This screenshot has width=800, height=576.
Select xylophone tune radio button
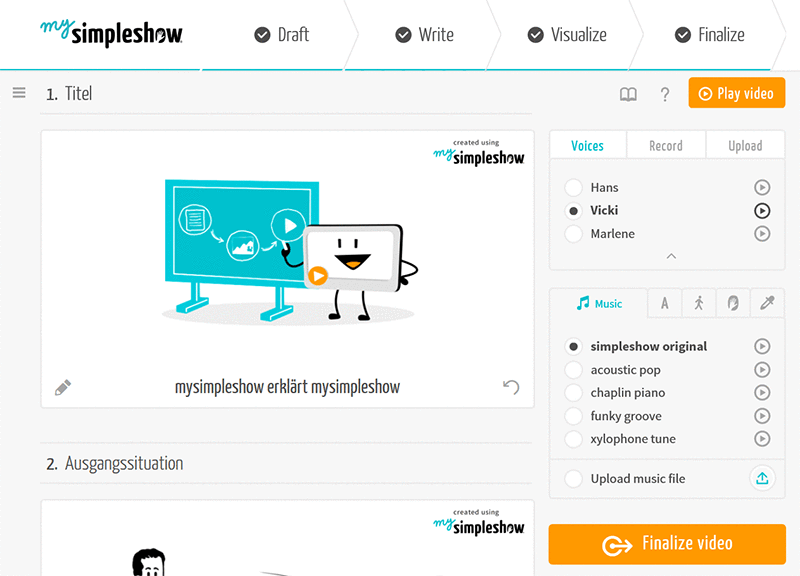pos(573,439)
